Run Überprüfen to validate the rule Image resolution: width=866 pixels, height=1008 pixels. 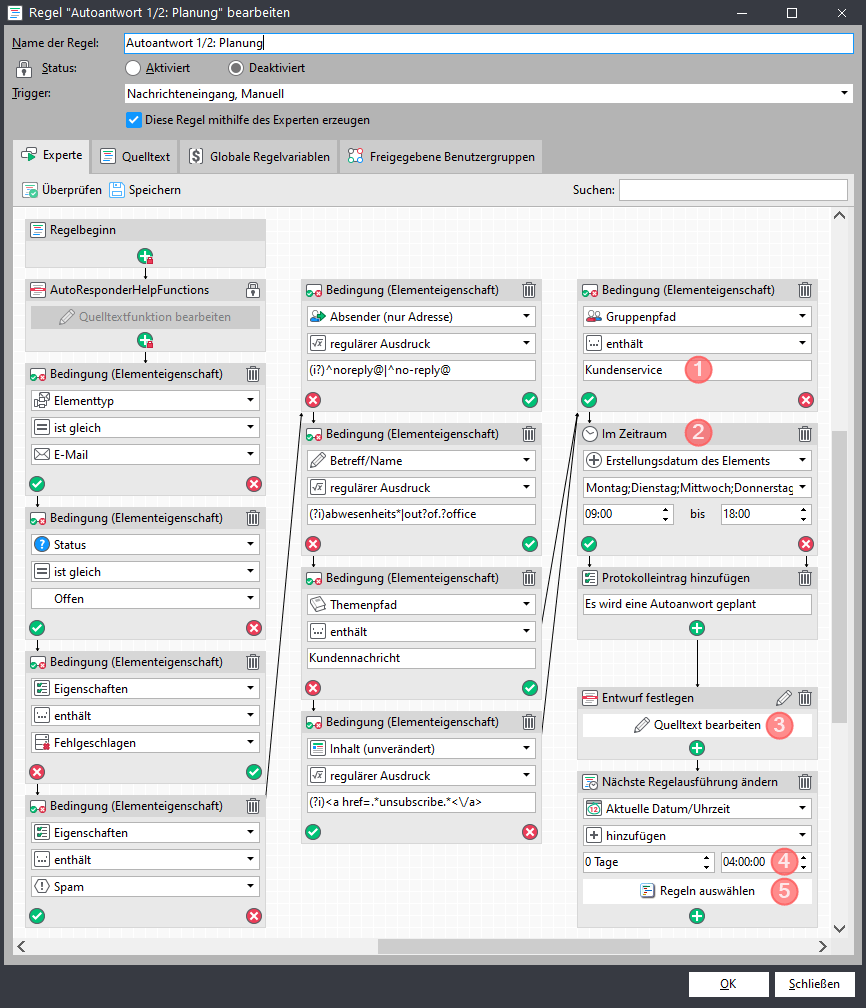62,190
